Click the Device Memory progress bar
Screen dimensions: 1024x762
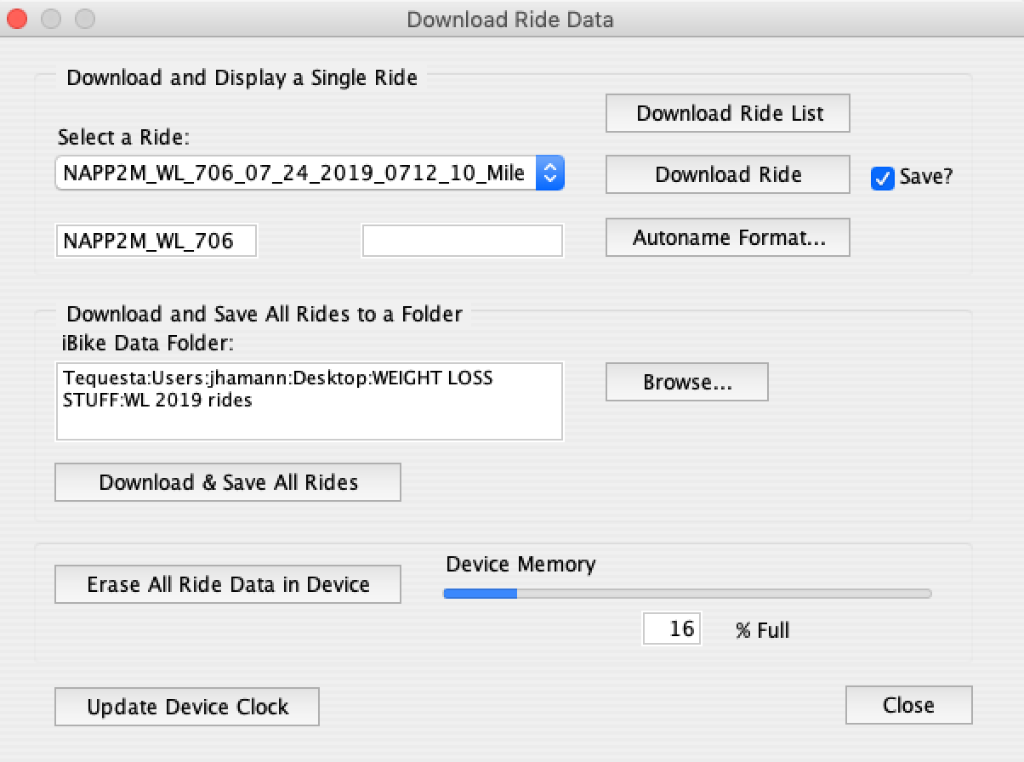pyautogui.click(x=687, y=593)
